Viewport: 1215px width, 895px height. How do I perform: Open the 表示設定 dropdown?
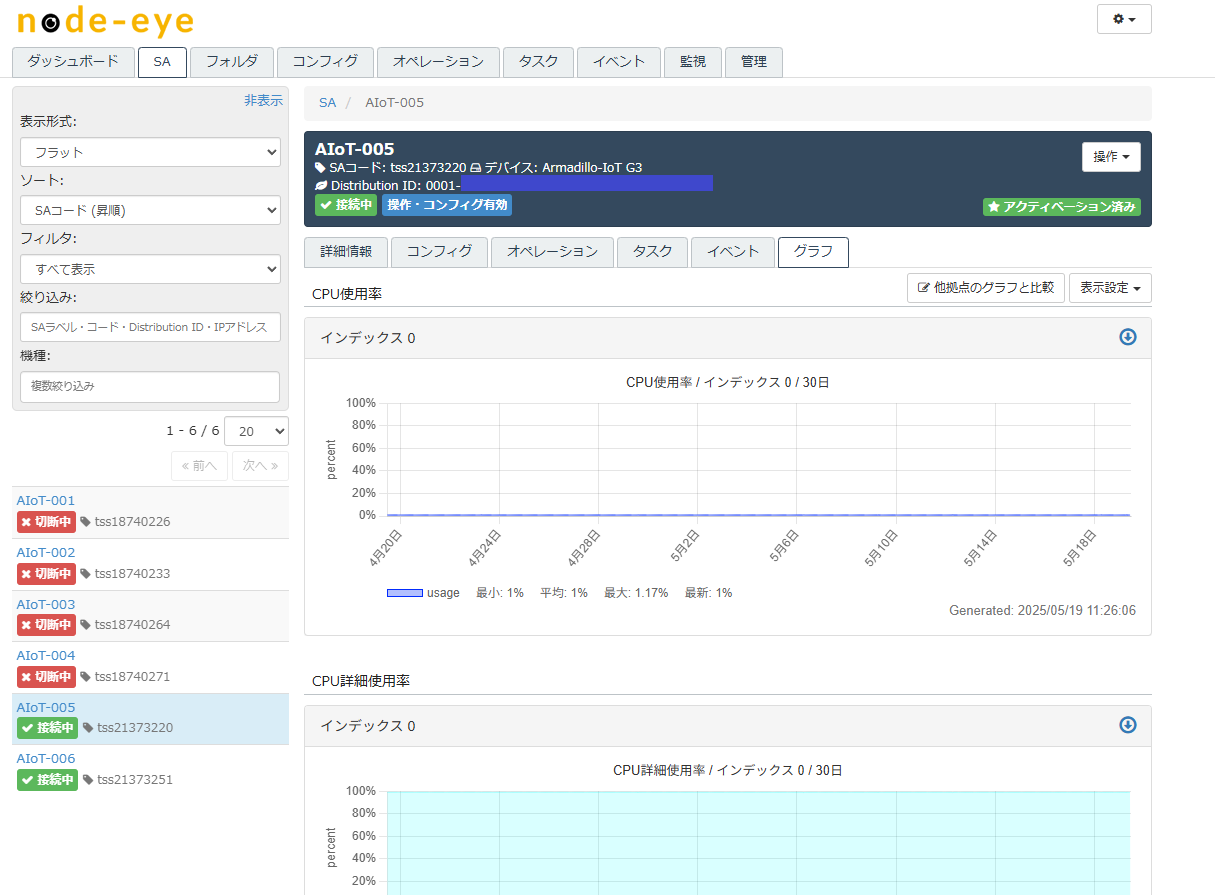click(1110, 288)
